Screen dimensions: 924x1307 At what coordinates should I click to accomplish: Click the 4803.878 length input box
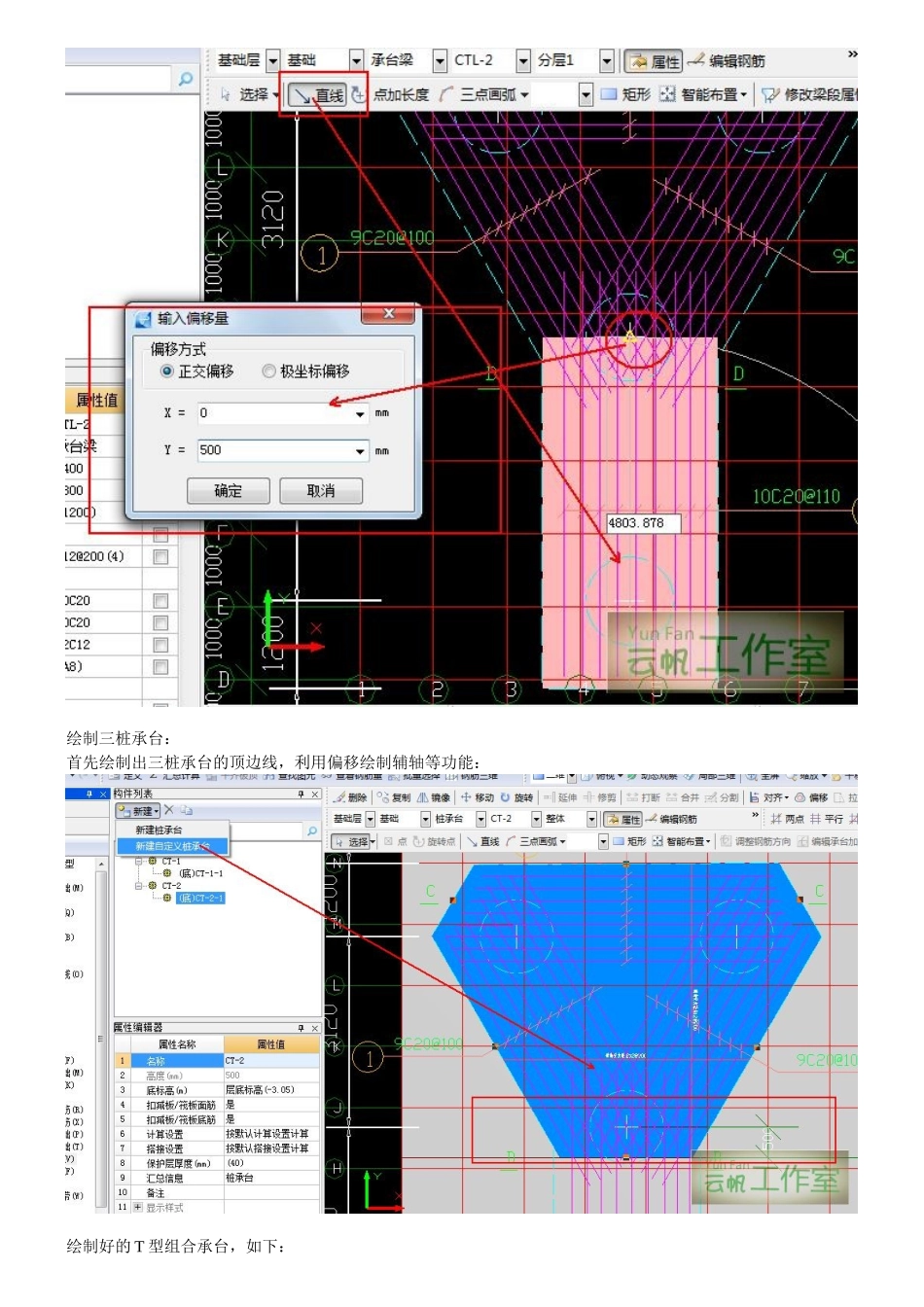click(643, 523)
